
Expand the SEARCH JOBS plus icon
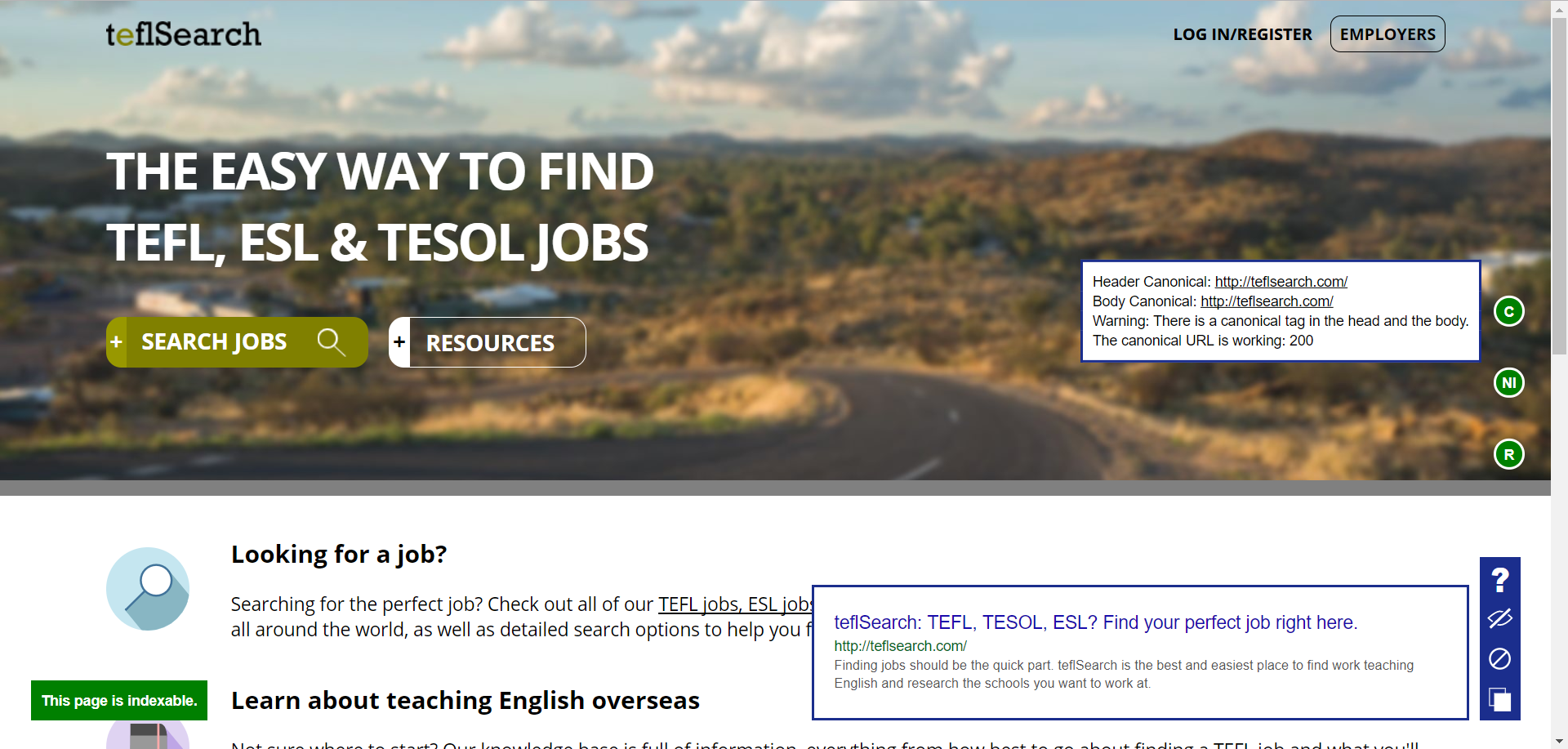point(117,342)
